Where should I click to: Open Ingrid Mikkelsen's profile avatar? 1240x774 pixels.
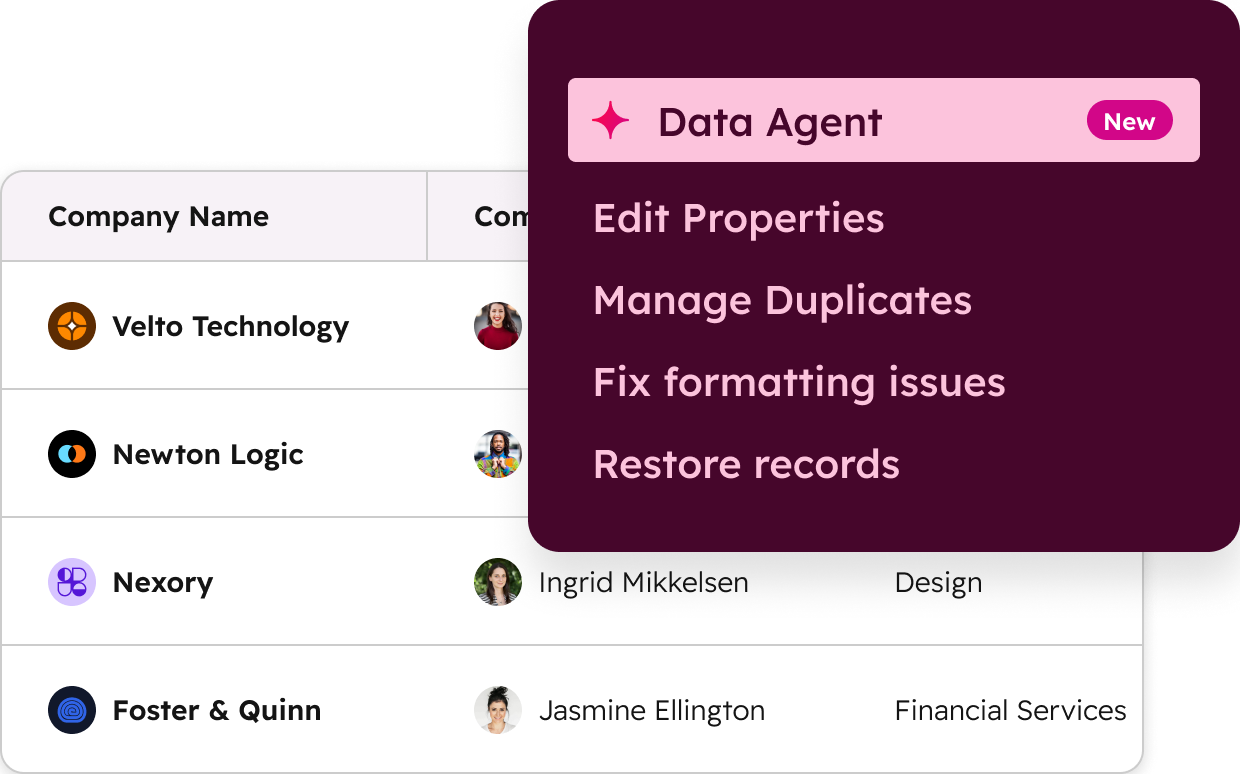pyautogui.click(x=497, y=582)
